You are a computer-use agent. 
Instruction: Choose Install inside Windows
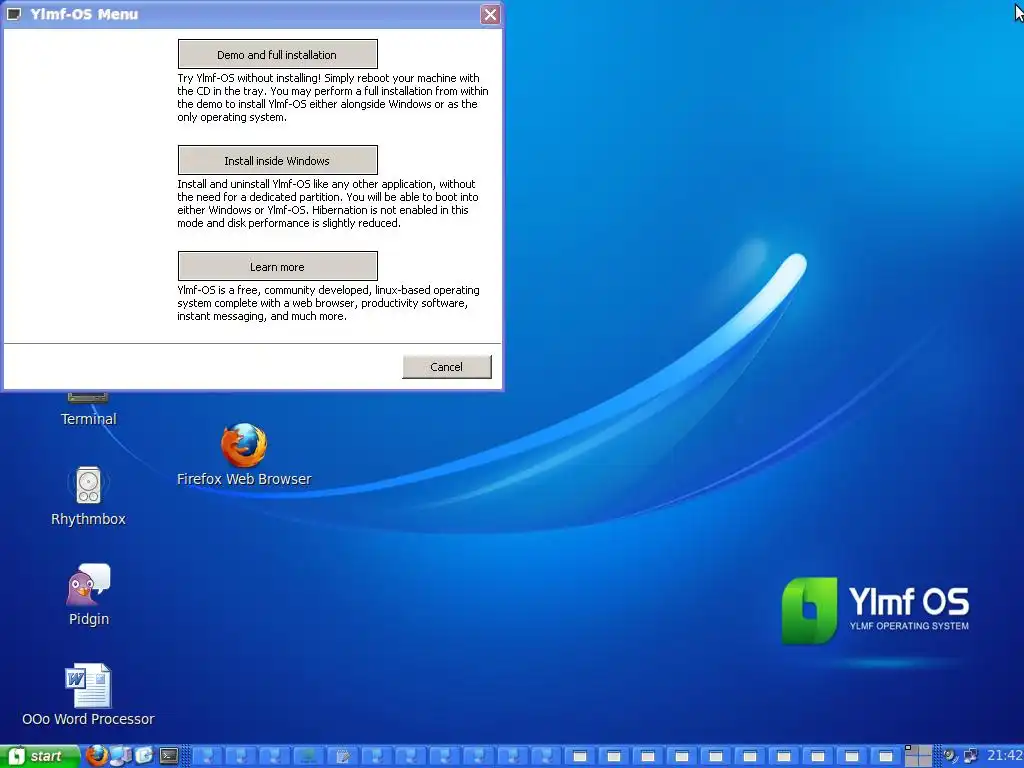(278, 160)
